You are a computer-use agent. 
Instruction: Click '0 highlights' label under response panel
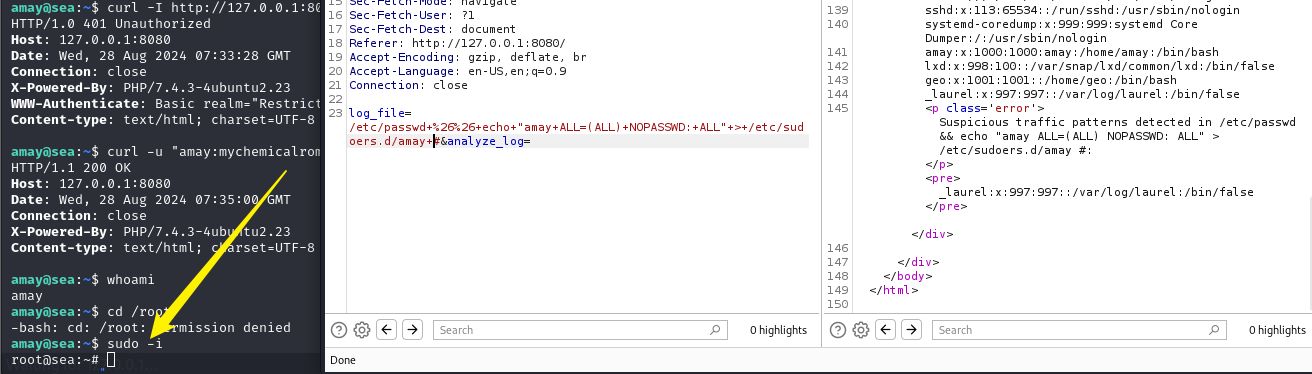coord(1277,330)
